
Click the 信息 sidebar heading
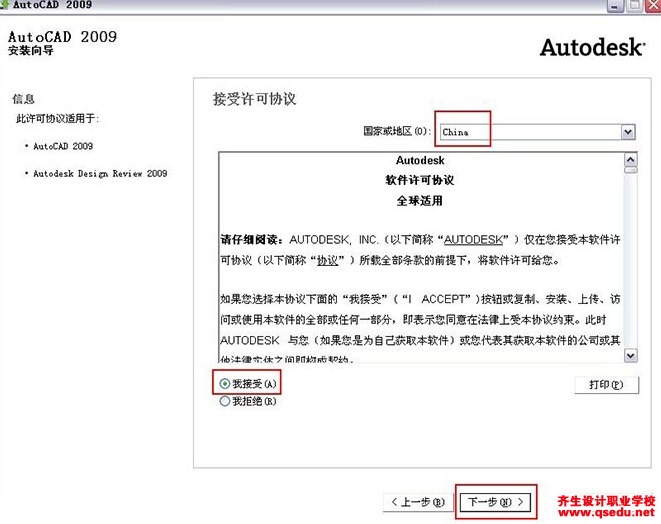[x=23, y=99]
